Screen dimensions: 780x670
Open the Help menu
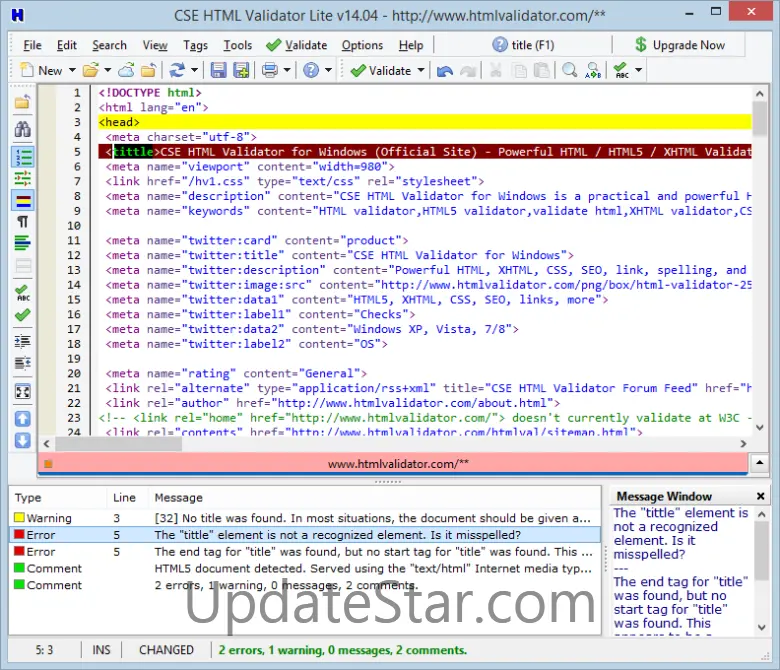pos(411,45)
